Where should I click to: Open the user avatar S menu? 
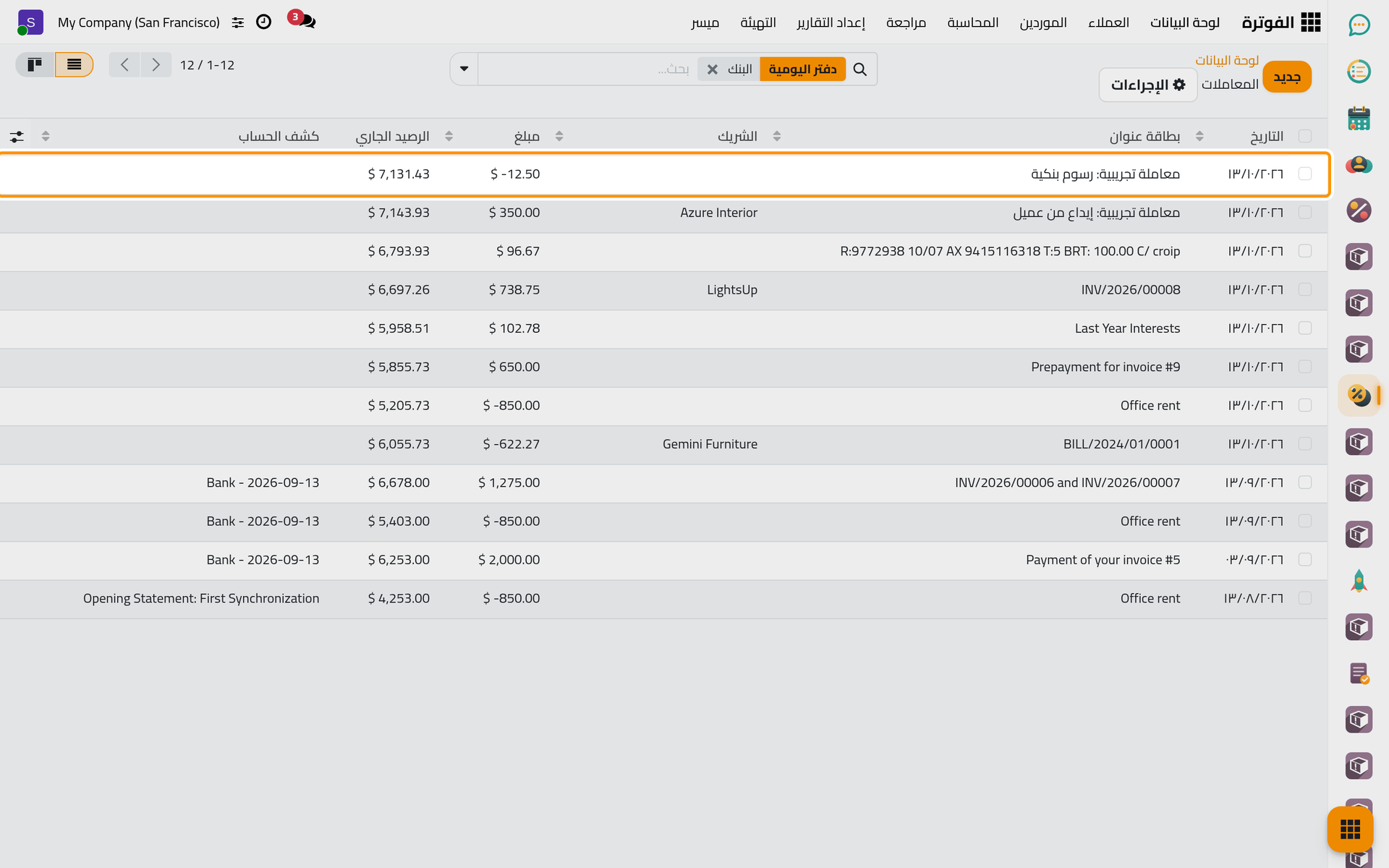point(30,22)
